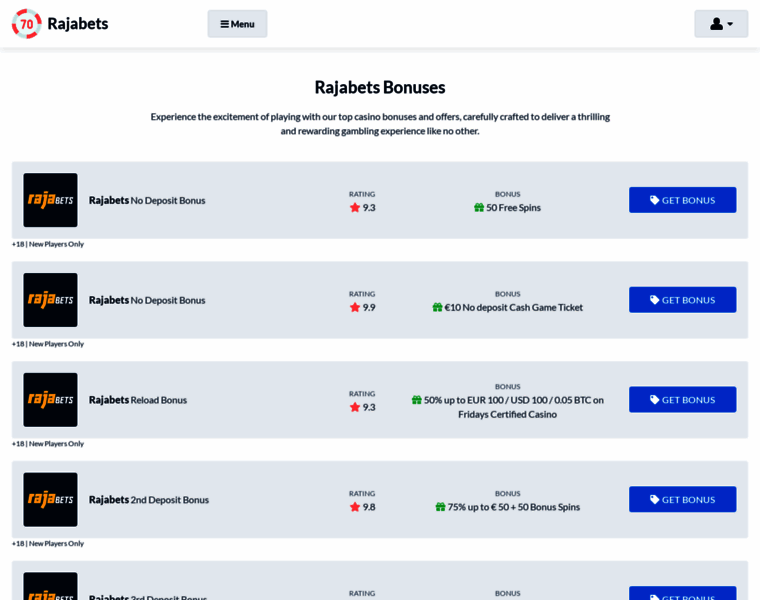
Task: Open the first Rajabets No Deposit Bonus title with 9.3 rating
Action: point(147,200)
